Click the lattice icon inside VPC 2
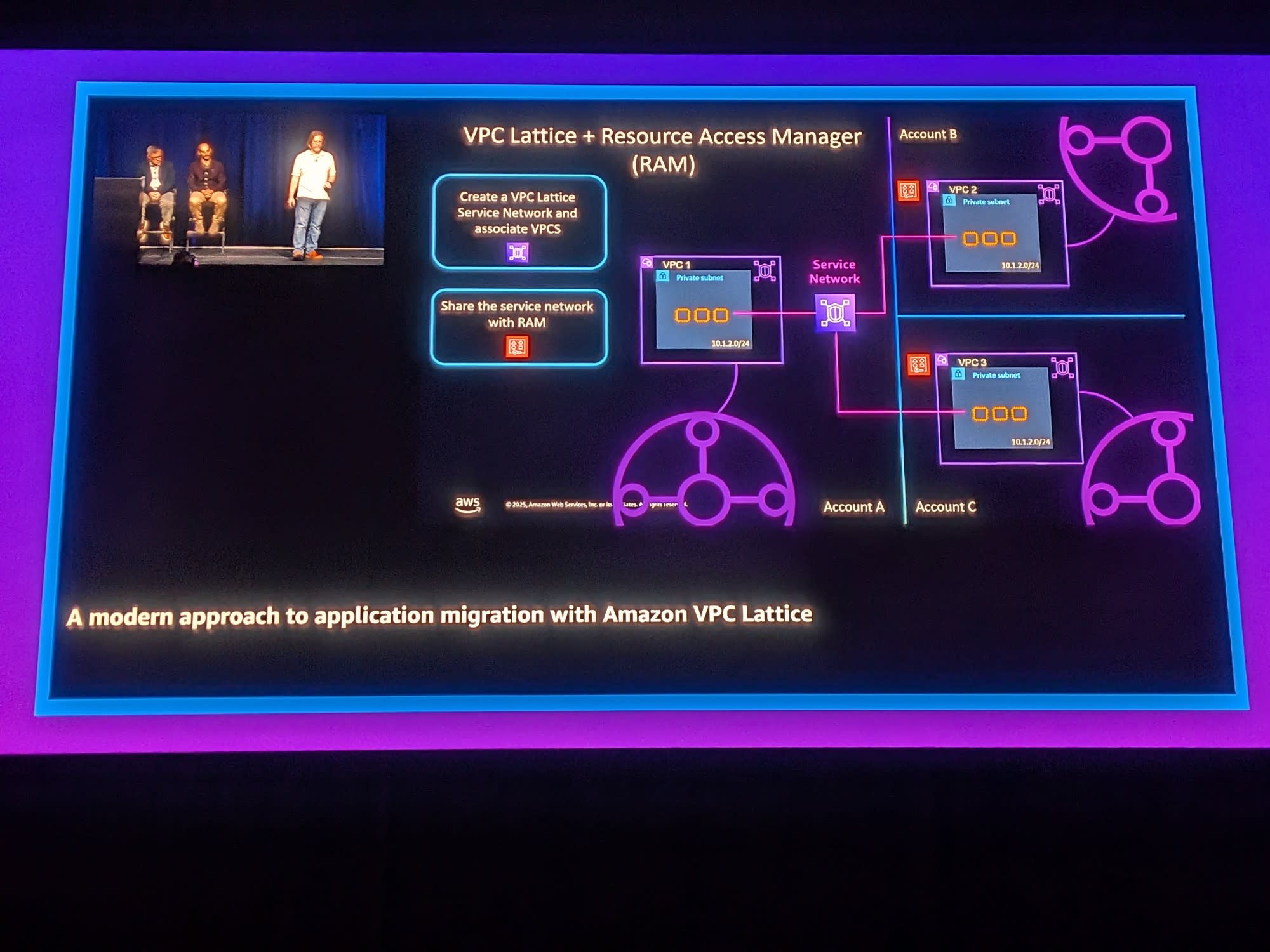The width and height of the screenshot is (1270, 952). pos(1049,194)
